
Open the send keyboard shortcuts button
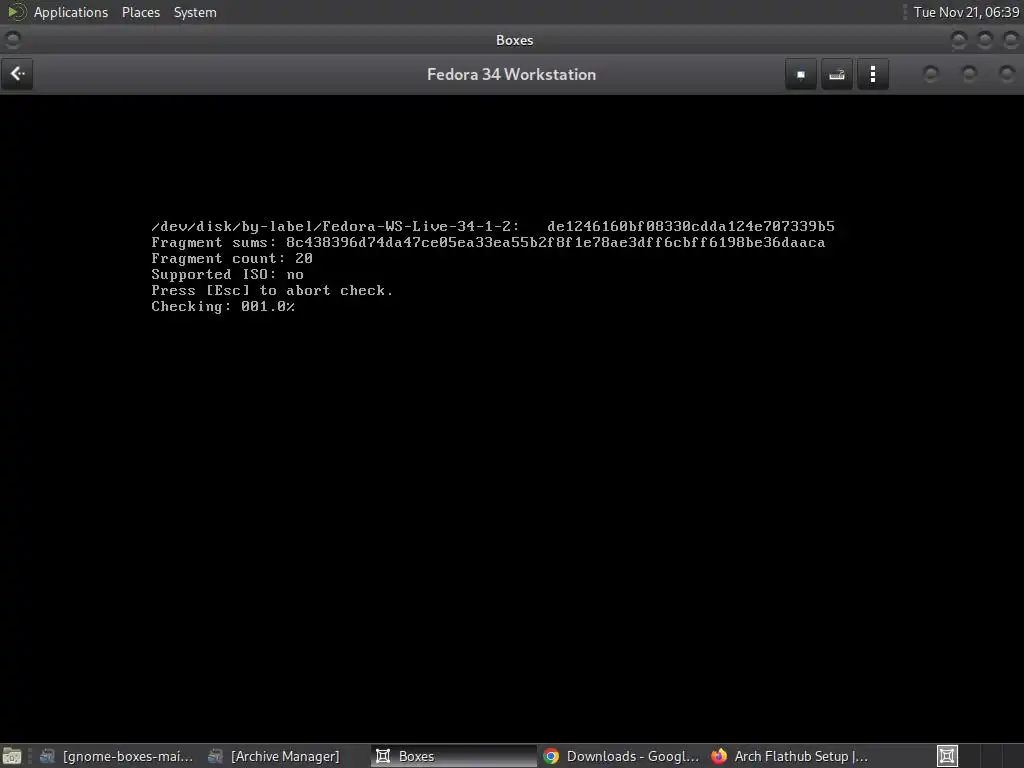pos(837,74)
